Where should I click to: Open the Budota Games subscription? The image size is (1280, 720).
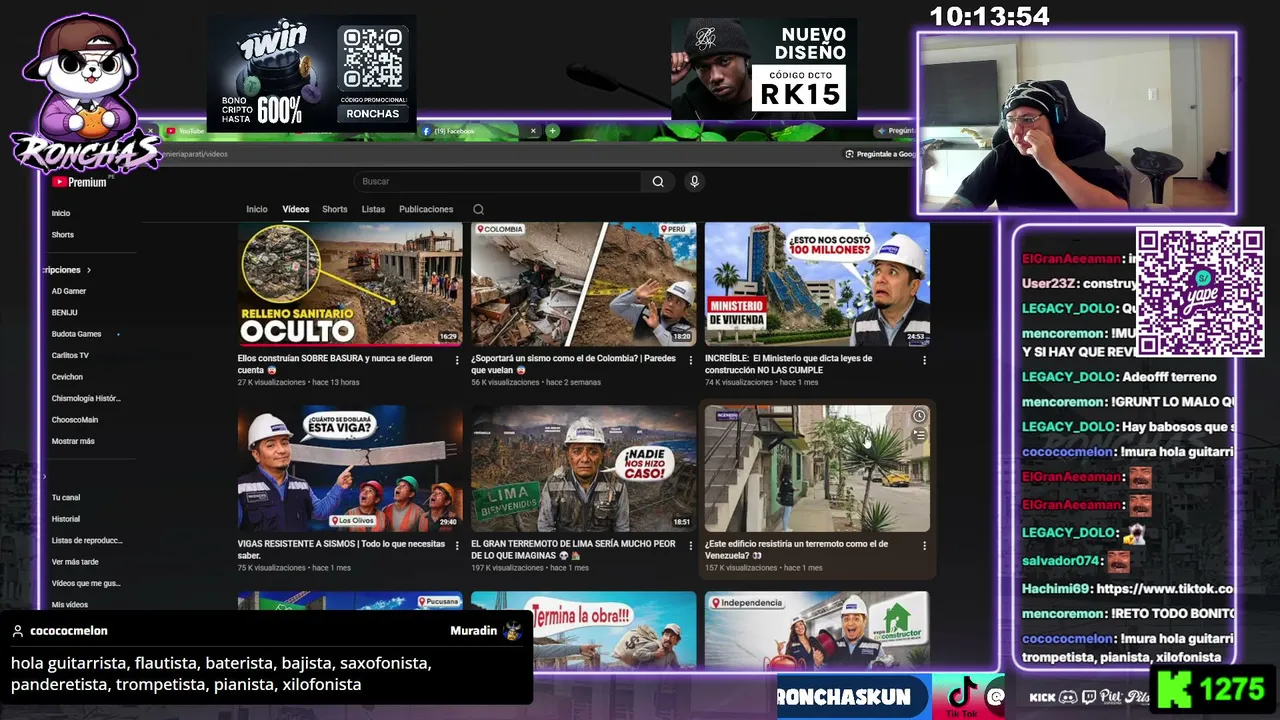coord(77,334)
